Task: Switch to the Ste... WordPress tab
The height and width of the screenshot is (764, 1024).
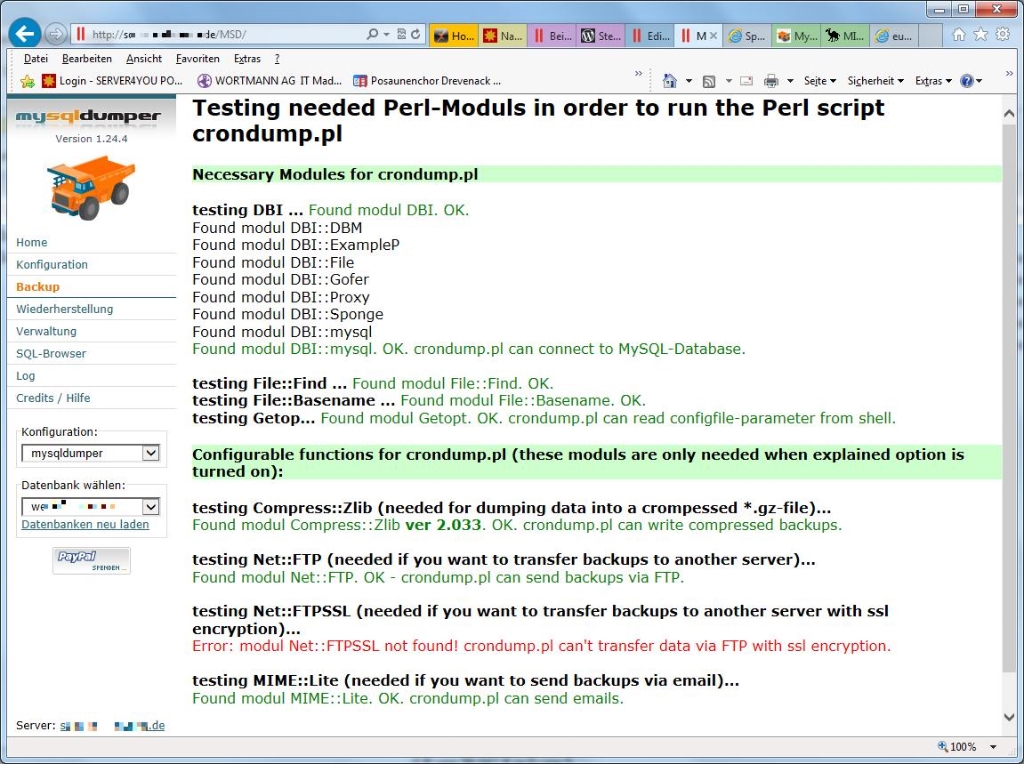Action: (599, 34)
